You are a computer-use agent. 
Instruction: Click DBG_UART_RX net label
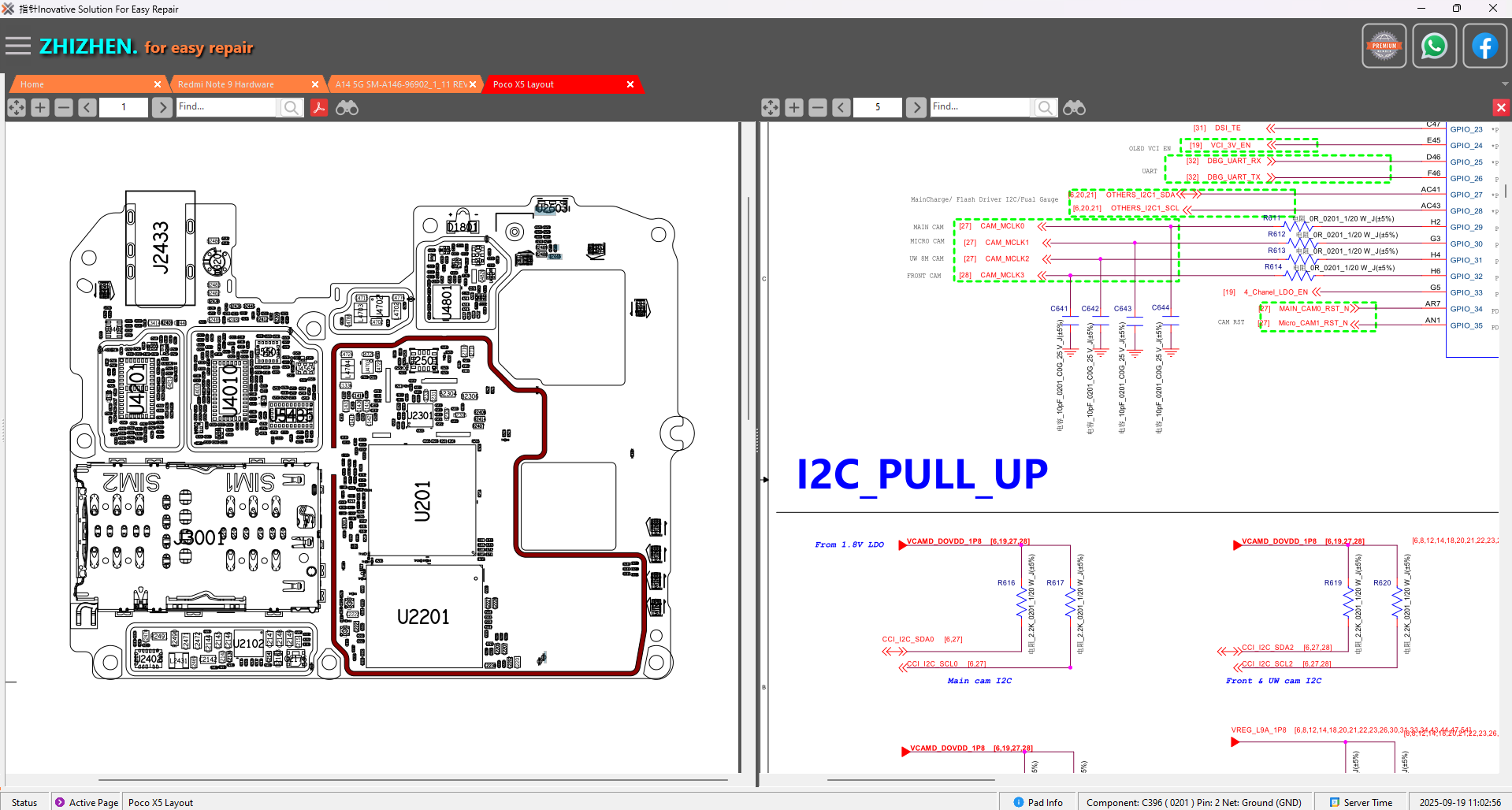click(x=1234, y=161)
